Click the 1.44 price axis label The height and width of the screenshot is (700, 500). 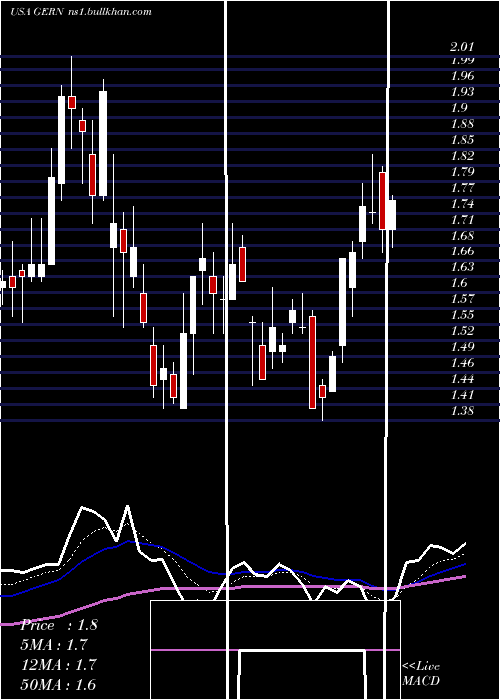point(462,379)
